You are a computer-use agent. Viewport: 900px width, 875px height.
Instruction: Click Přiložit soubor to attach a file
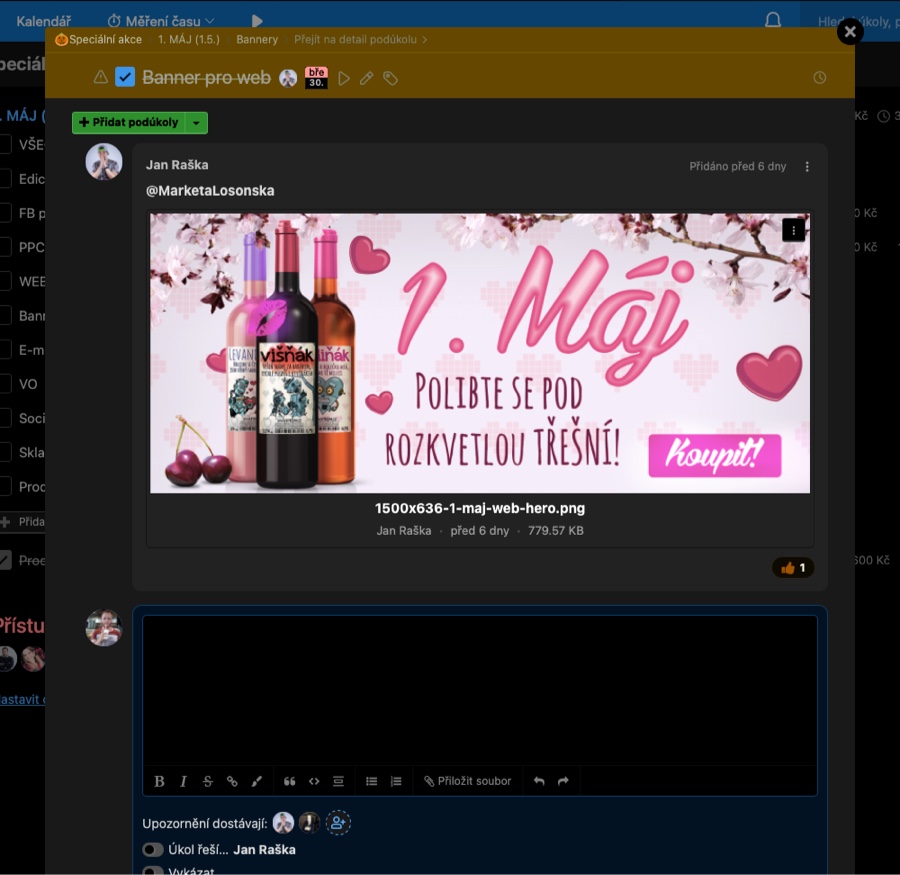tap(468, 781)
